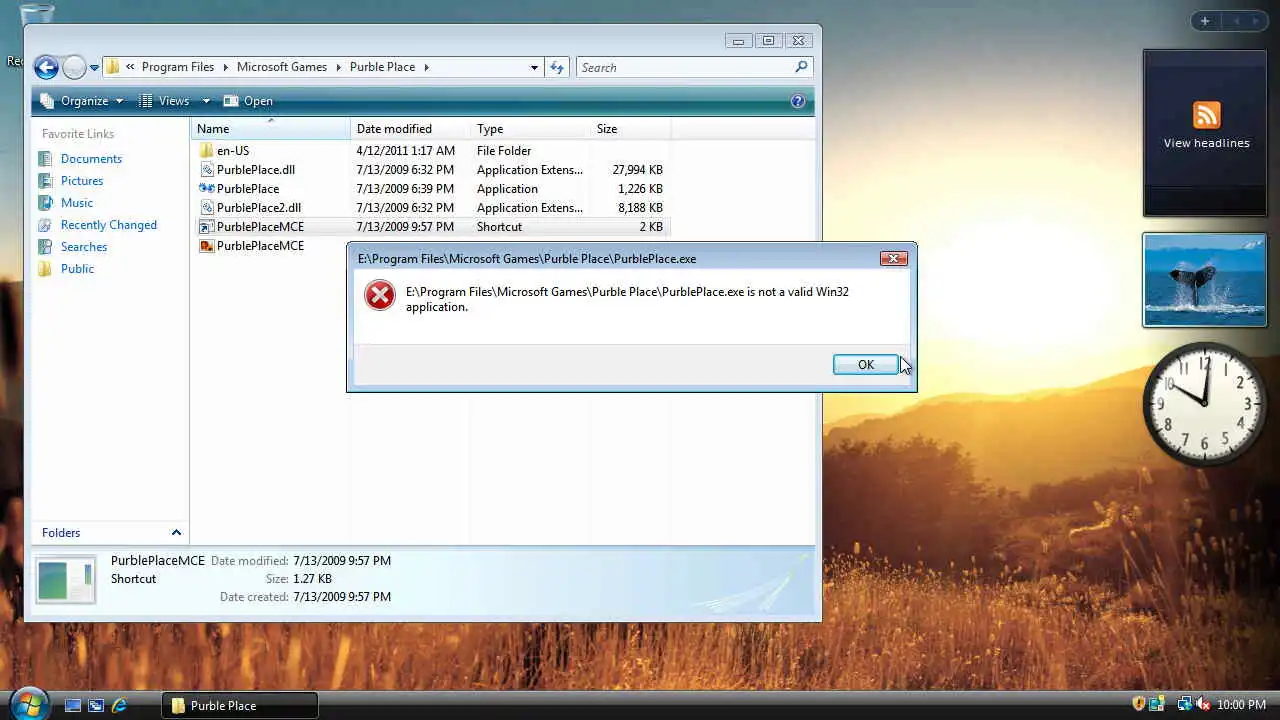
Task: Click the address bar Refresh button
Action: click(557, 67)
